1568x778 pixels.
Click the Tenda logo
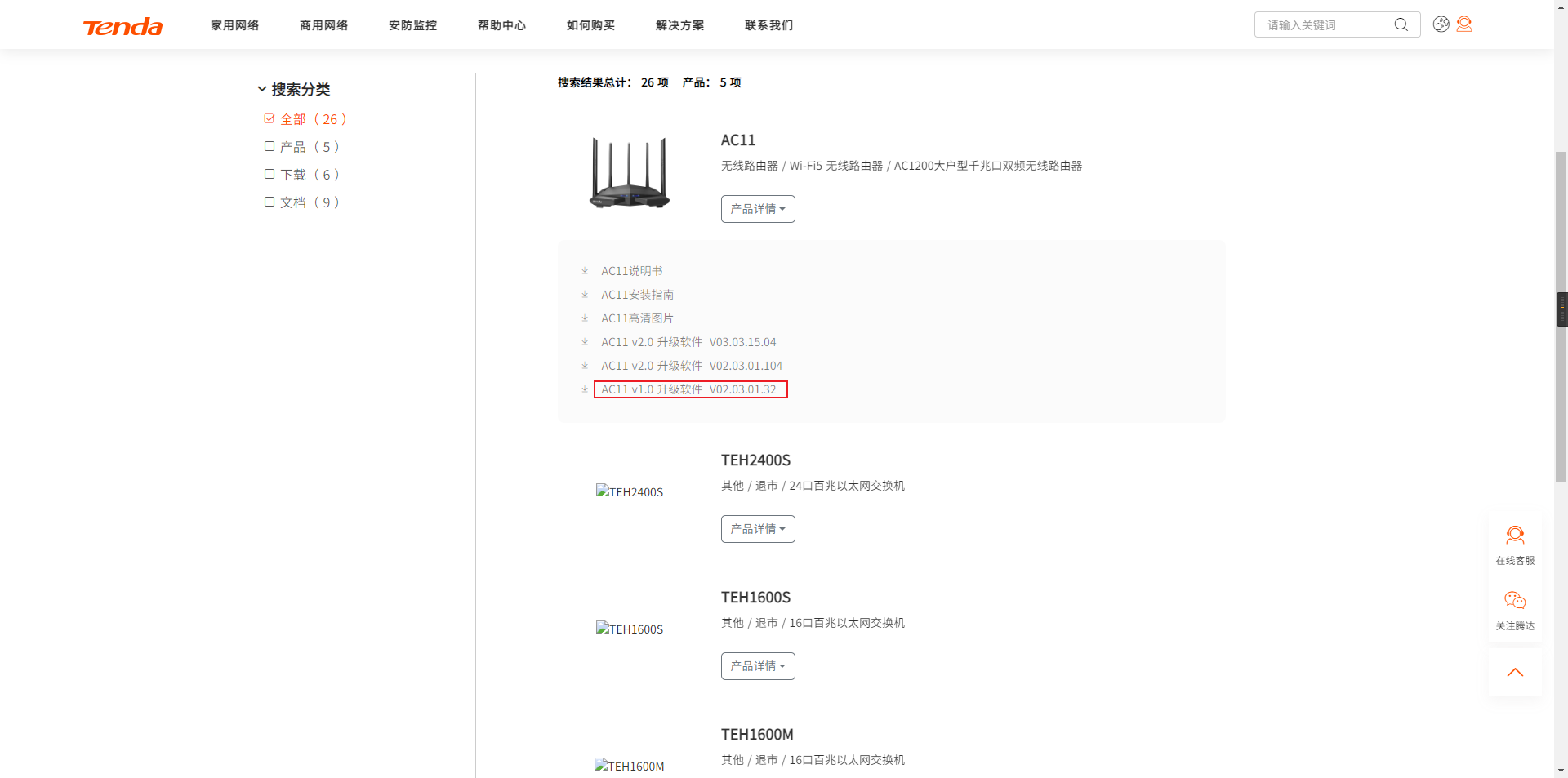(x=122, y=25)
